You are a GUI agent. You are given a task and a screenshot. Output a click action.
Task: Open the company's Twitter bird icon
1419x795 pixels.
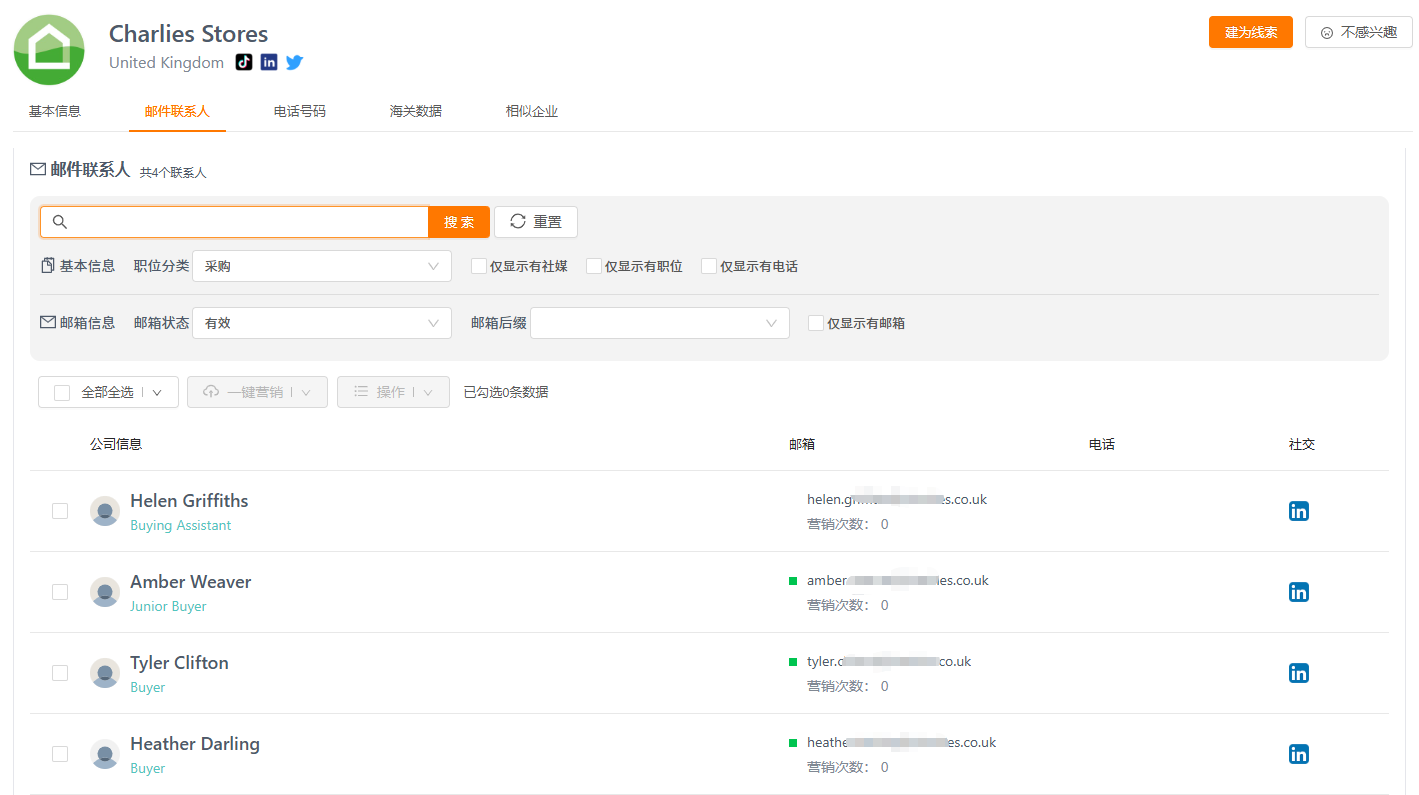[294, 62]
